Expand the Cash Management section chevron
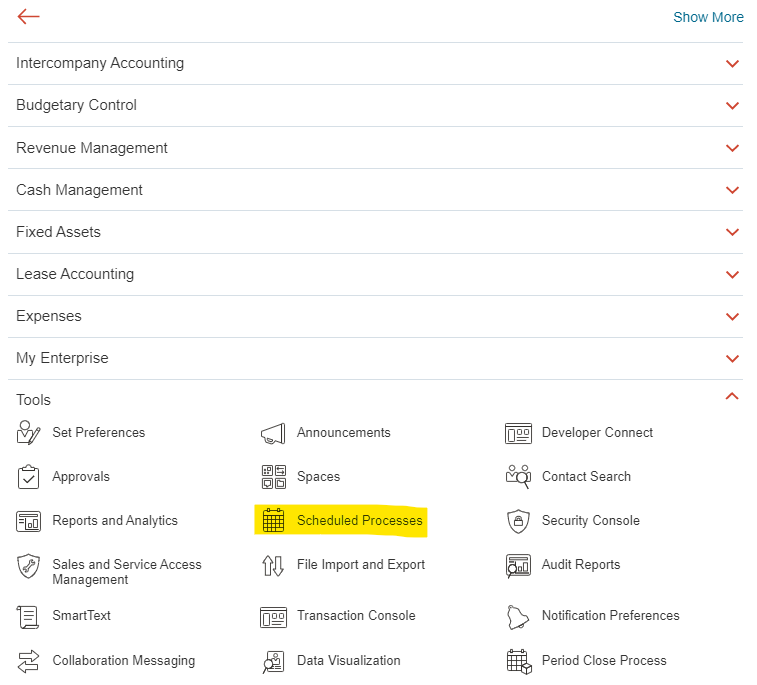 click(x=732, y=190)
